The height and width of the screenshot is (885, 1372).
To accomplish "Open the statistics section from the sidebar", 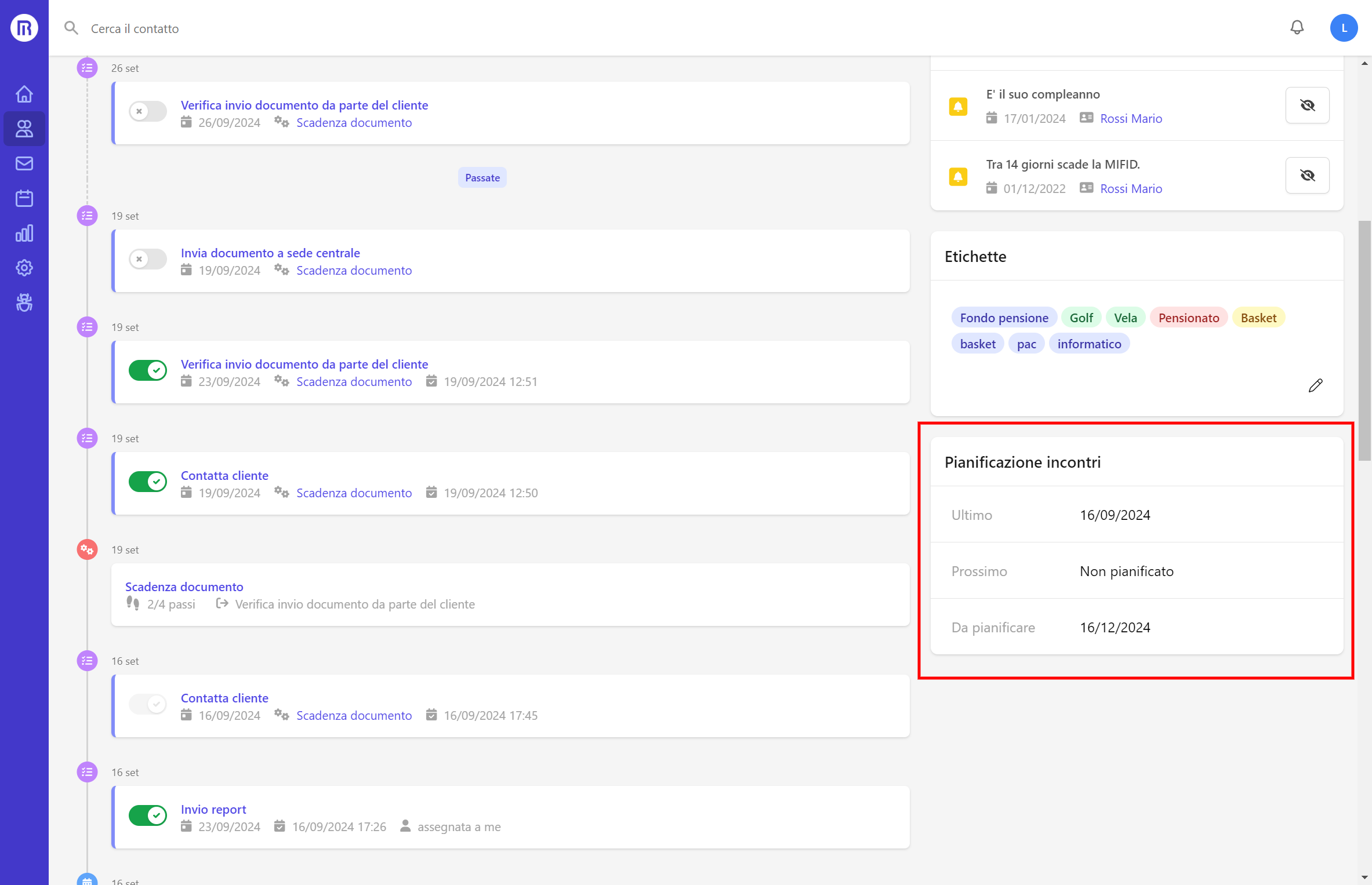I will click(x=24, y=232).
